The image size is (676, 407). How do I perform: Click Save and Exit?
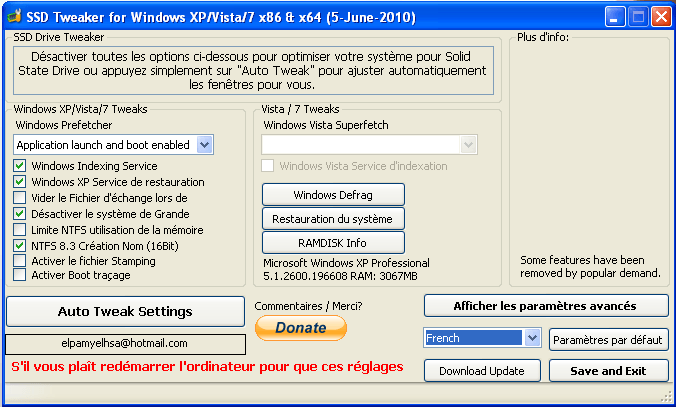coord(608,371)
